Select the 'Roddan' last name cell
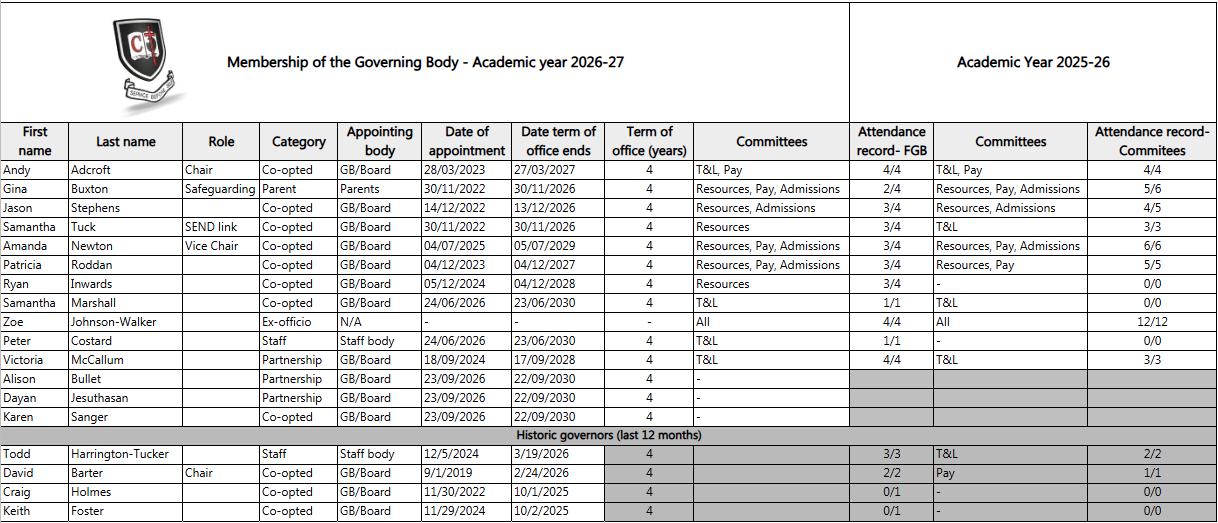Image resolution: width=1218 pixels, height=523 pixels. coord(126,265)
